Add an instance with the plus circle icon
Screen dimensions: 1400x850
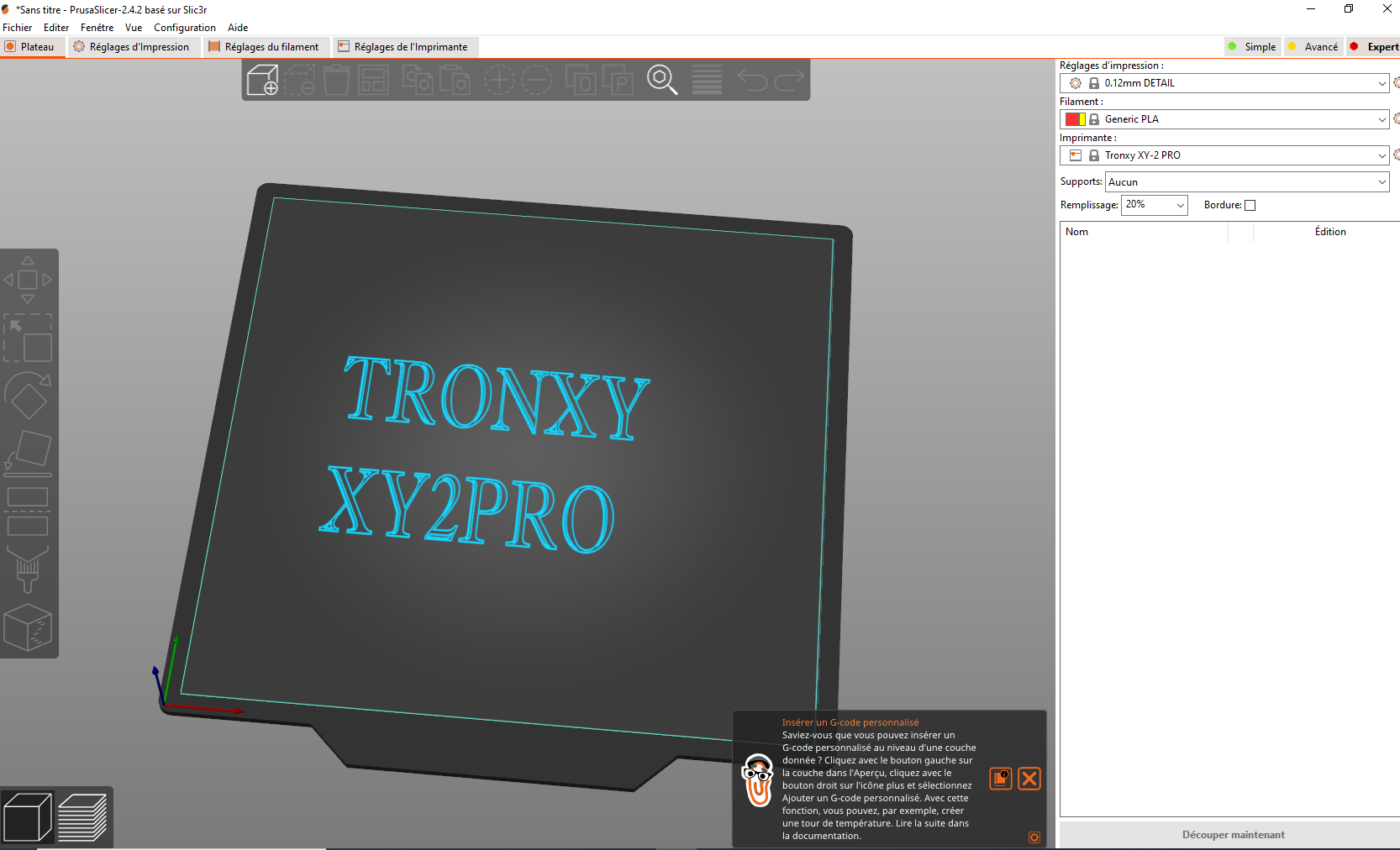point(499,80)
